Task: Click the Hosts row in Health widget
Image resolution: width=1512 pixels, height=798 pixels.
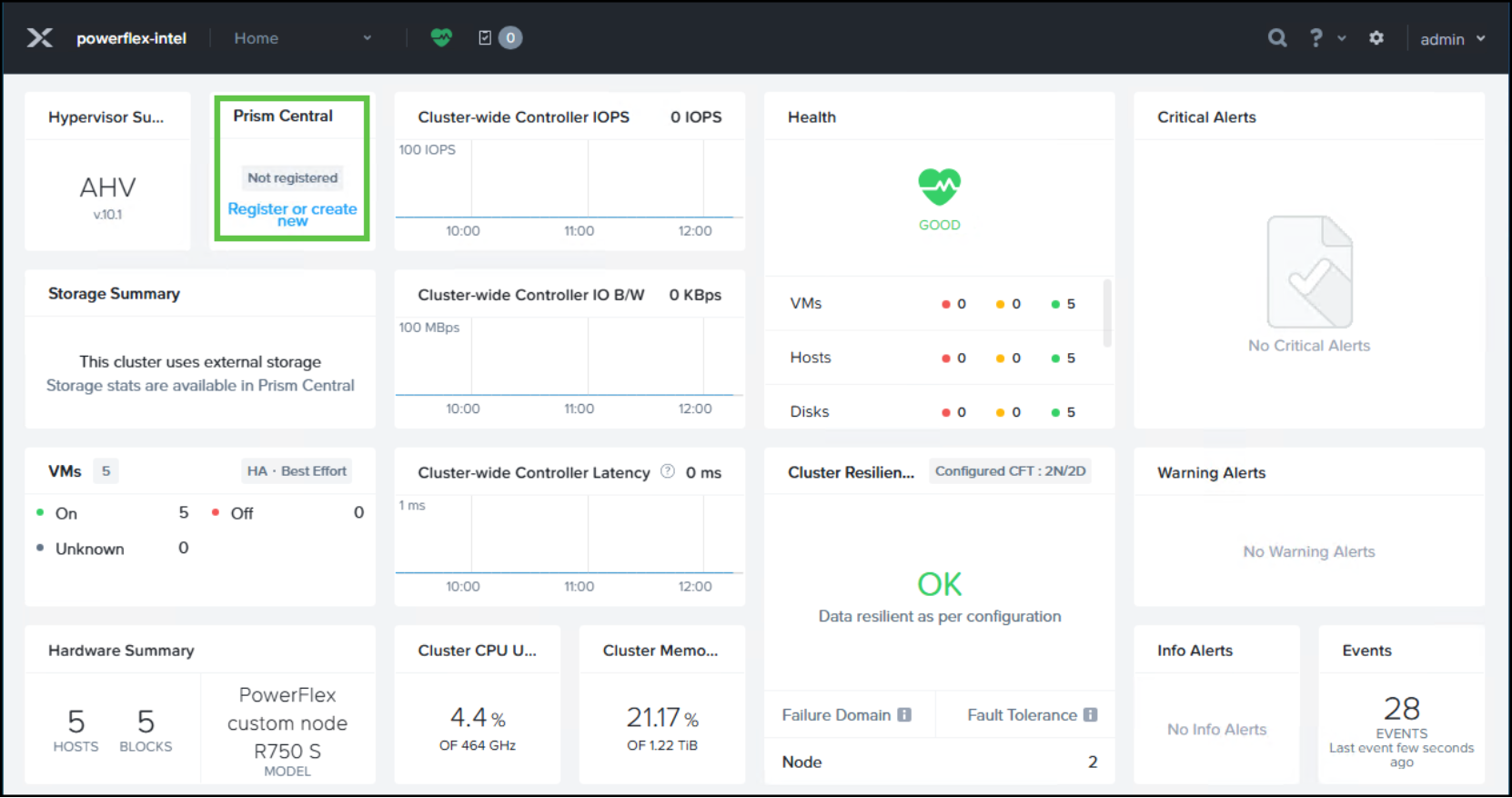Action: tap(933, 358)
